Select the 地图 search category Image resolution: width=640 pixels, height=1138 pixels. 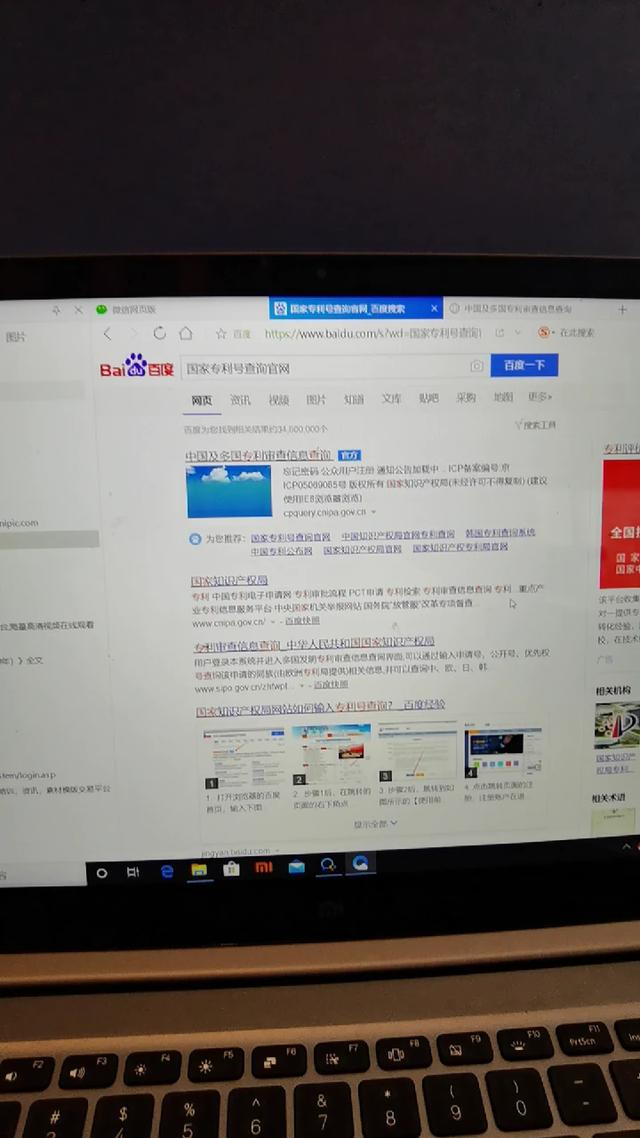tap(503, 397)
